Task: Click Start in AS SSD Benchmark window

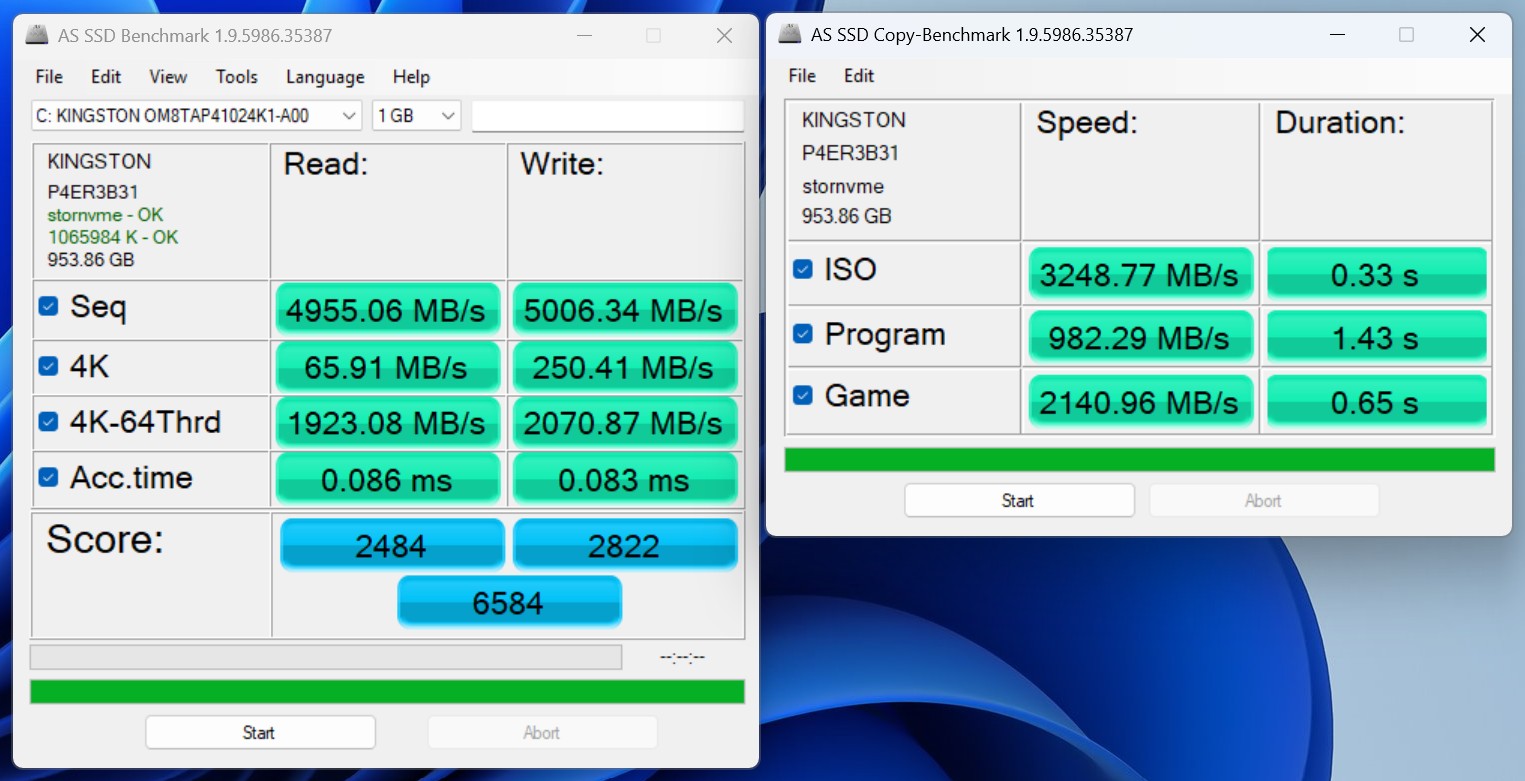Action: [260, 733]
